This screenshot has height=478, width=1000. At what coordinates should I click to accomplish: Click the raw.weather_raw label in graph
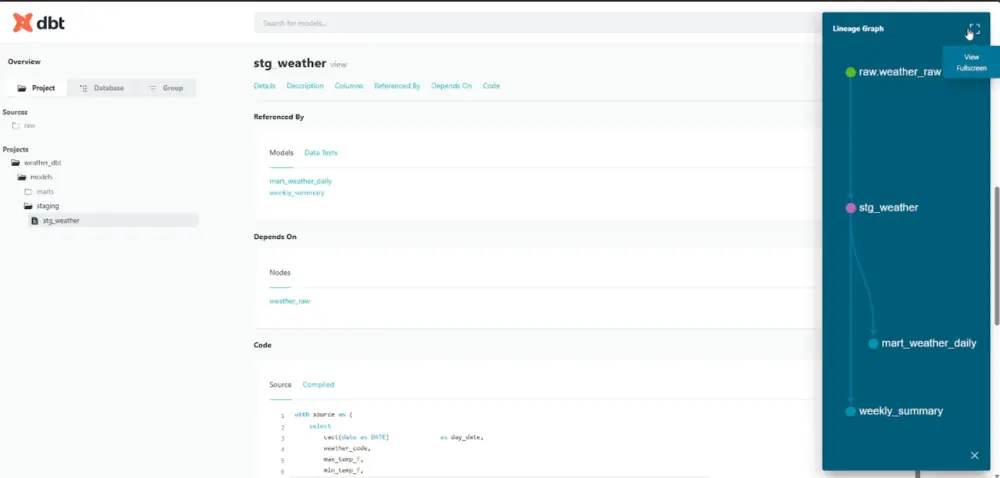(x=900, y=72)
